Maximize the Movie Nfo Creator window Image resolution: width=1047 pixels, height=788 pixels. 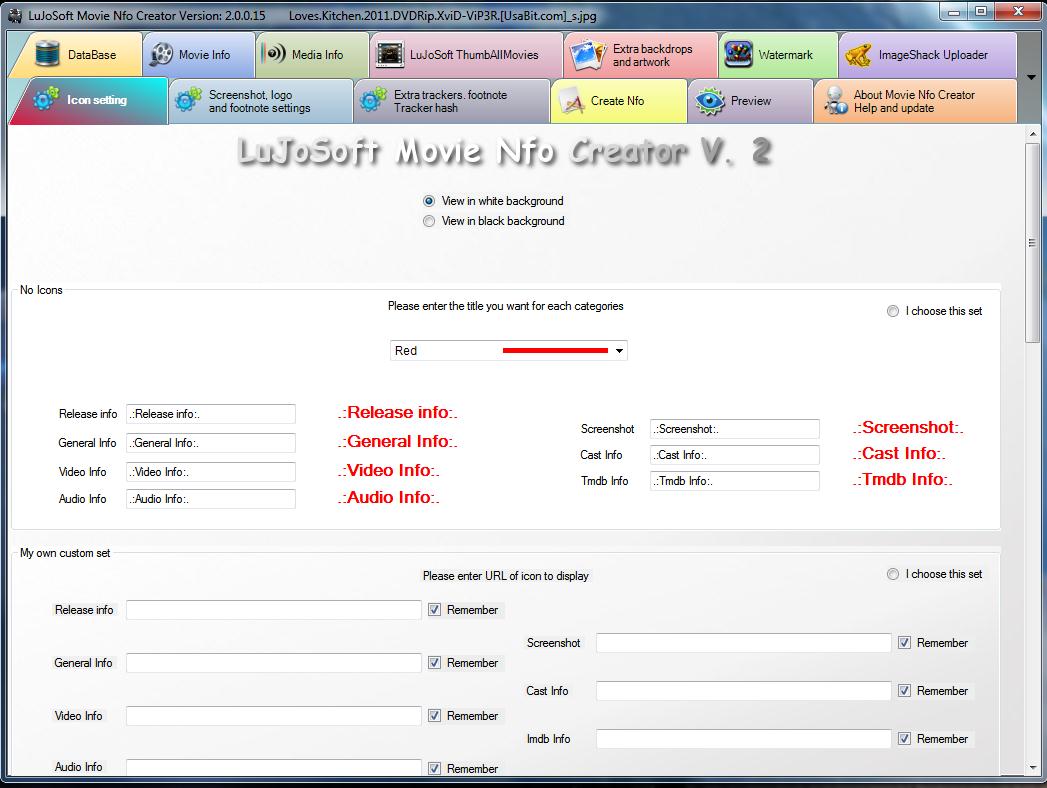coord(980,11)
